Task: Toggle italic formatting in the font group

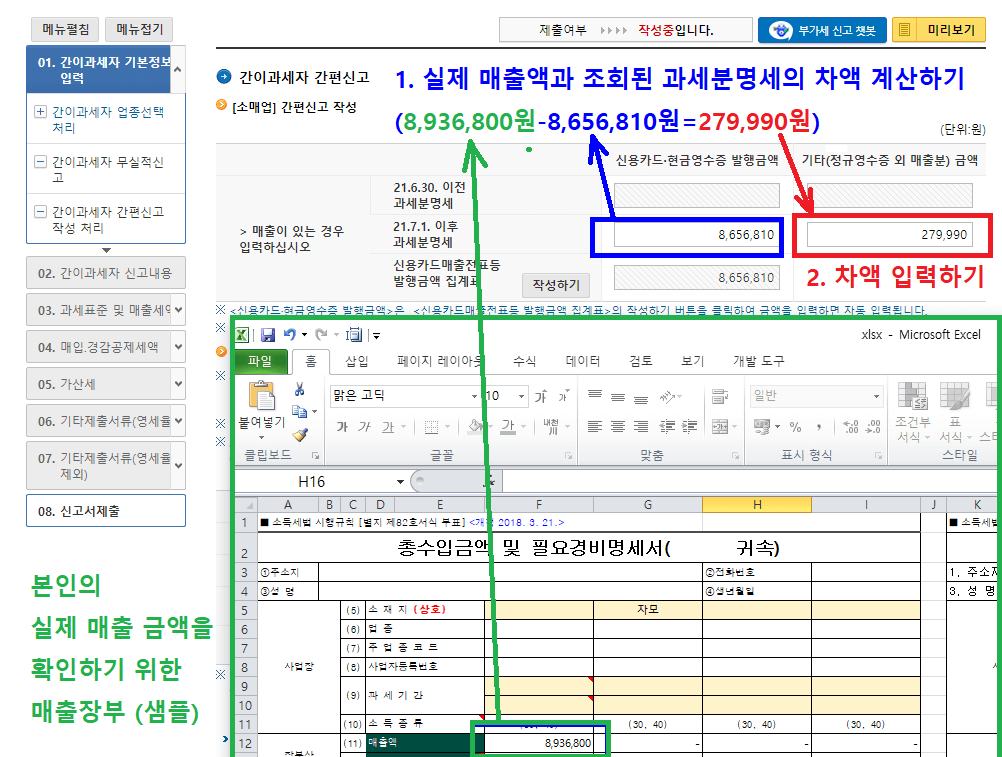Action: [363, 429]
